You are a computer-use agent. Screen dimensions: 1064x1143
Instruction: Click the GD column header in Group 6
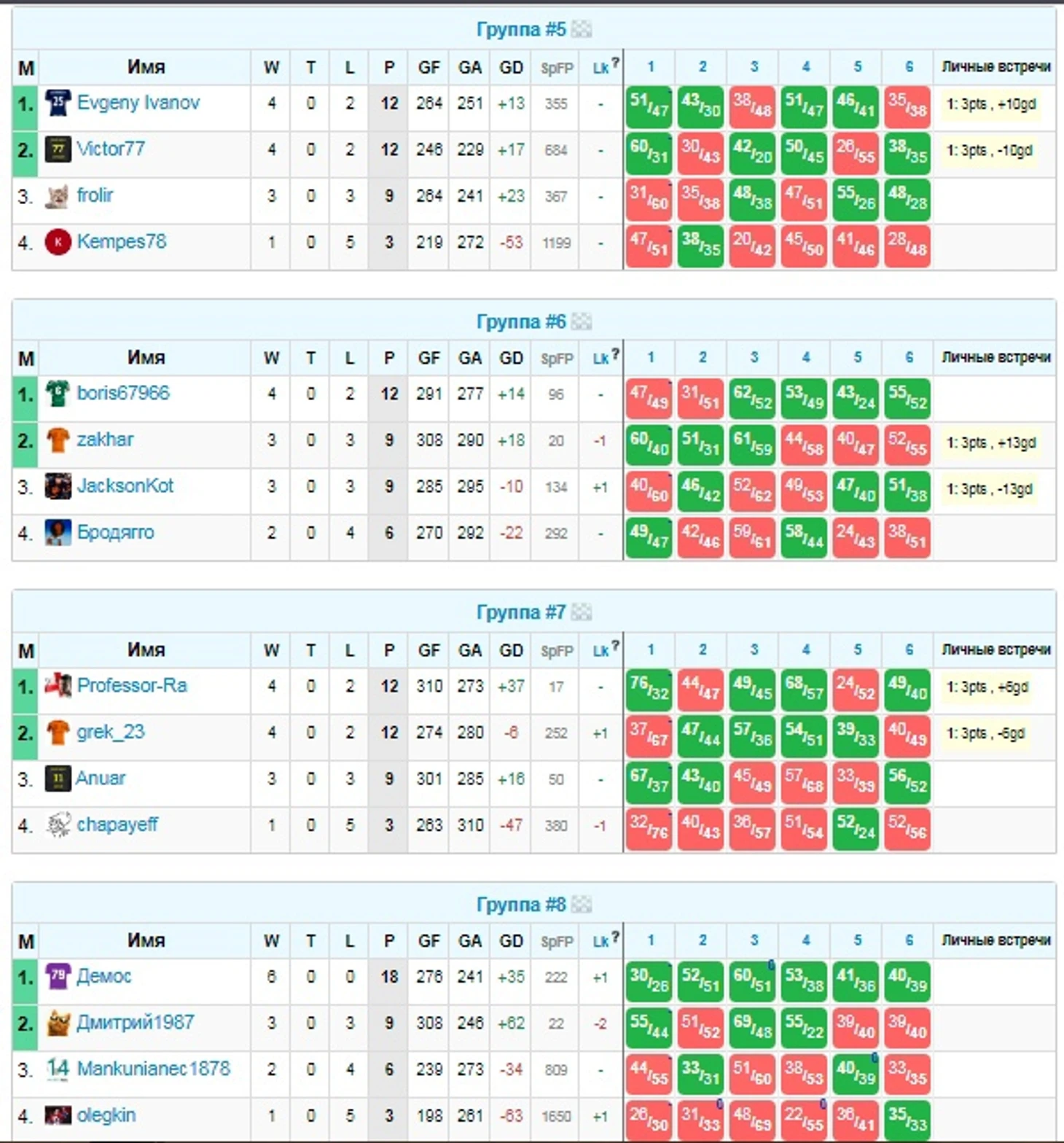point(511,359)
